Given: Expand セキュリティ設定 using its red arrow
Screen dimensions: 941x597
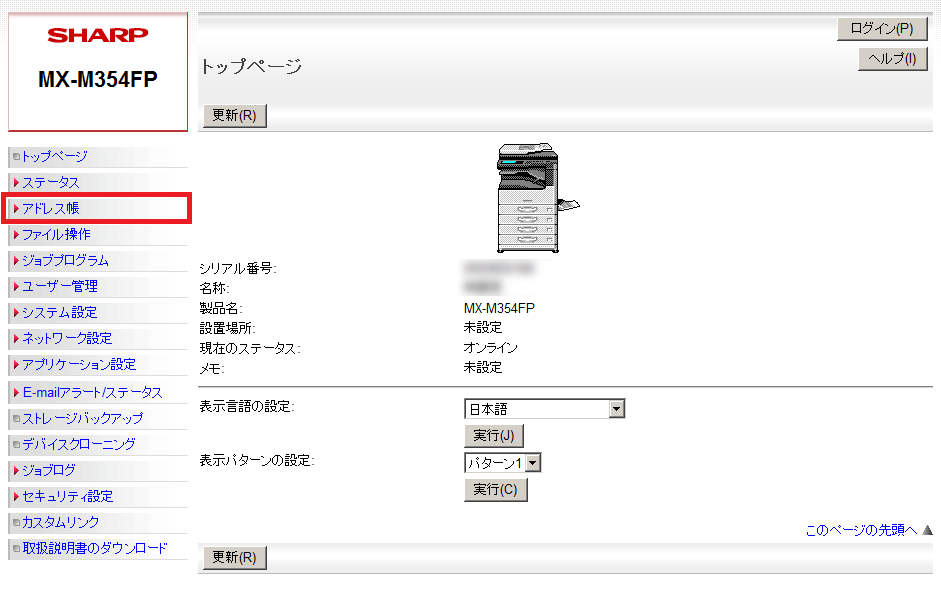Looking at the screenshot, I should coord(16,496).
